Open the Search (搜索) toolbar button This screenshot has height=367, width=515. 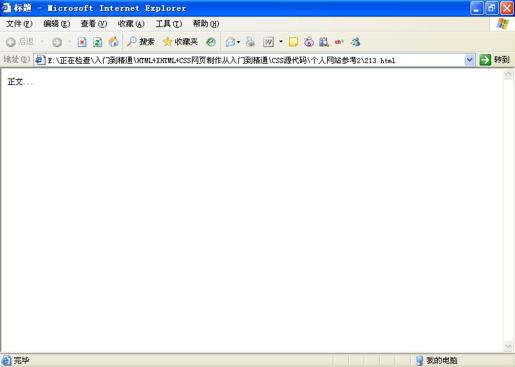pos(141,42)
